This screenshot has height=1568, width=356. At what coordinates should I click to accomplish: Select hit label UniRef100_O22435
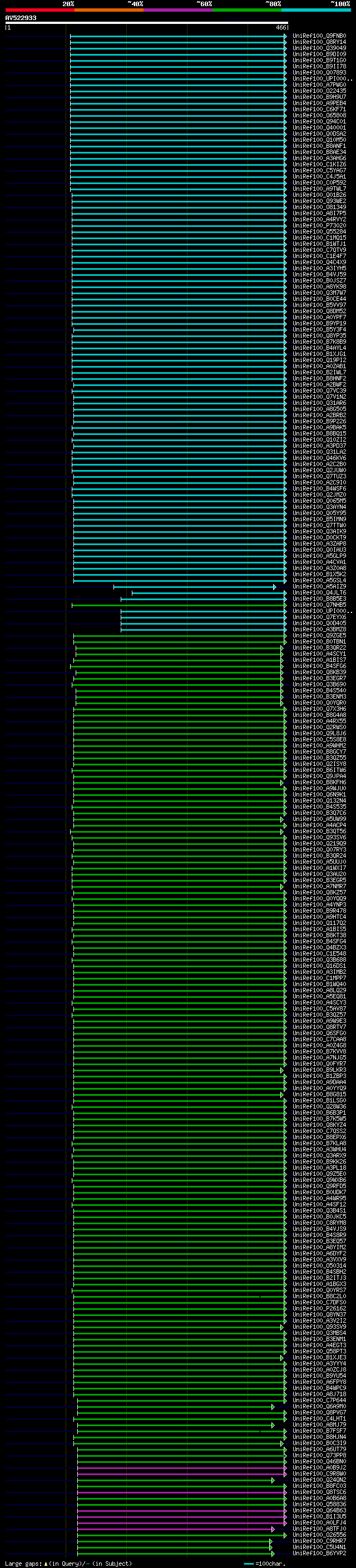click(319, 91)
